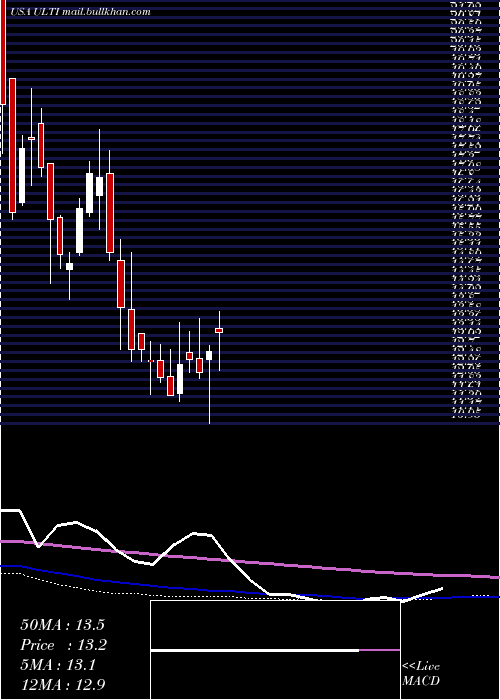This screenshot has width=500, height=700.
Task: Click the "USA ULTI" chart title text
Action: coord(35,12)
